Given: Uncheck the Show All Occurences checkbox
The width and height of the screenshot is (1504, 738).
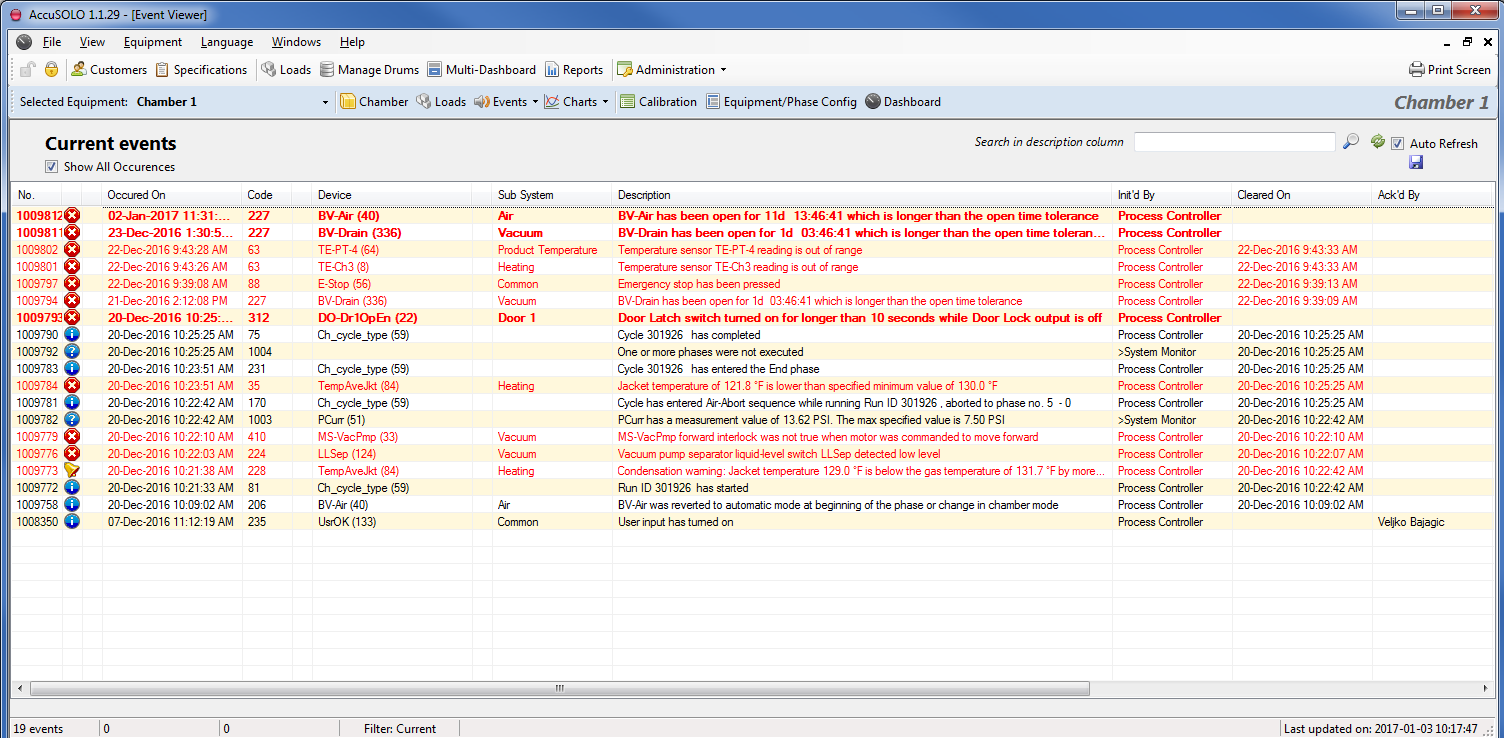Looking at the screenshot, I should [52, 167].
